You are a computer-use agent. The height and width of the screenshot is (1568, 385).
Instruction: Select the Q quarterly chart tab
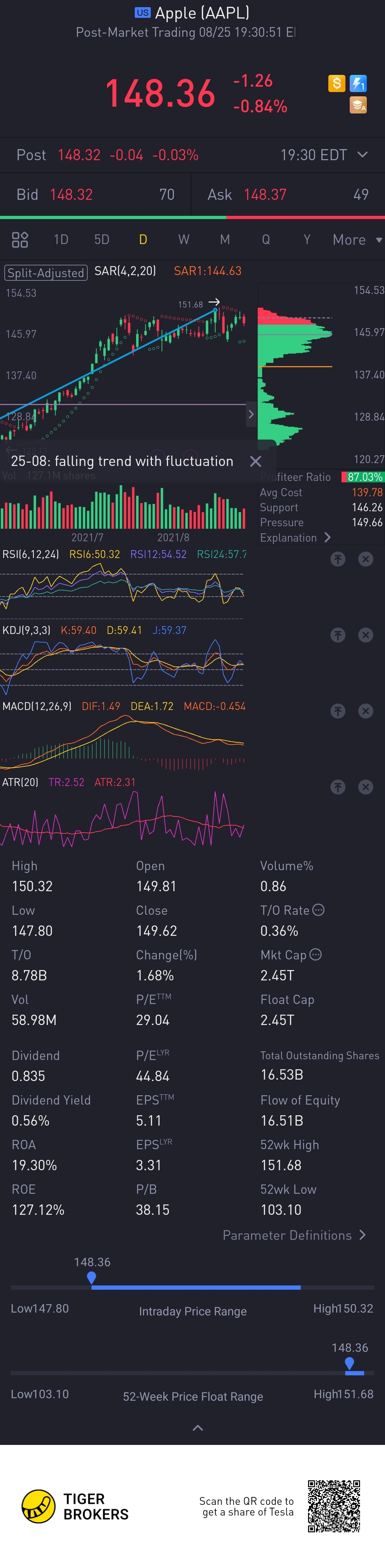[x=266, y=239]
